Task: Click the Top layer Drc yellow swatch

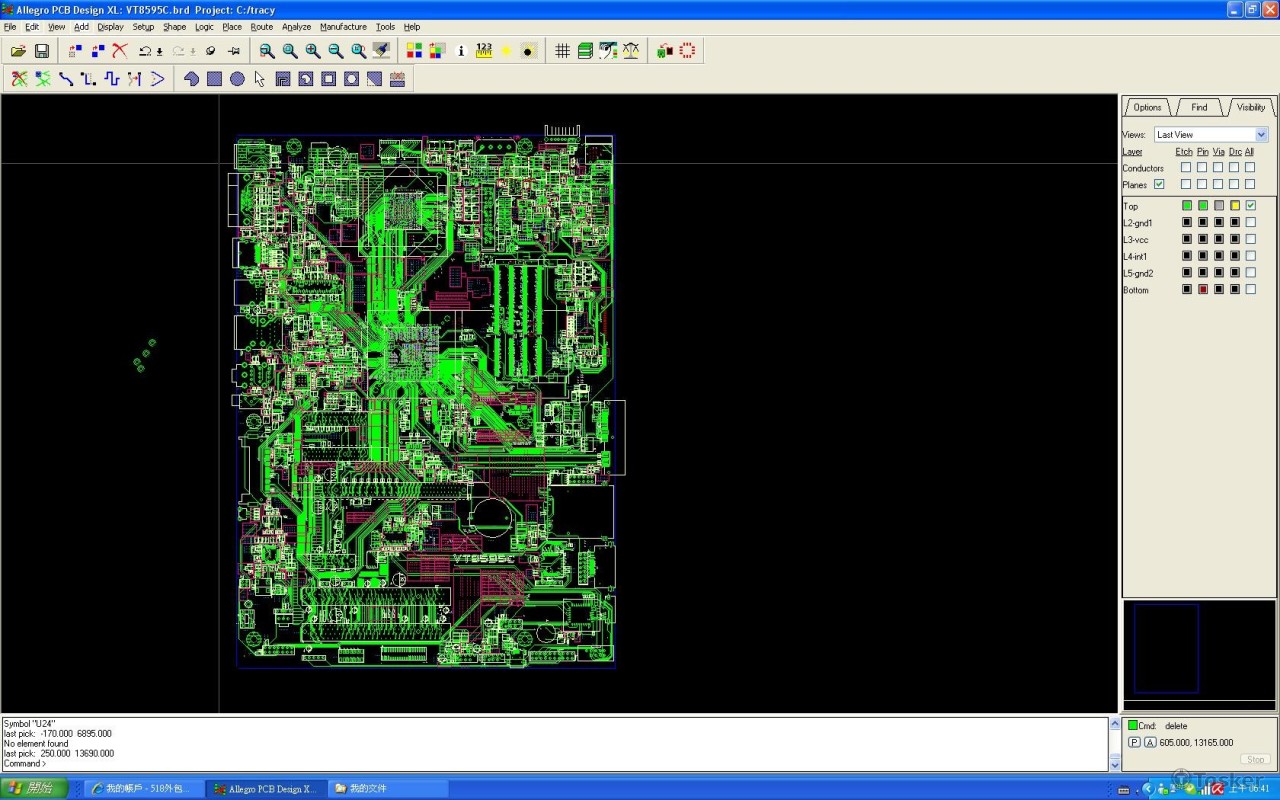Action: [1235, 206]
